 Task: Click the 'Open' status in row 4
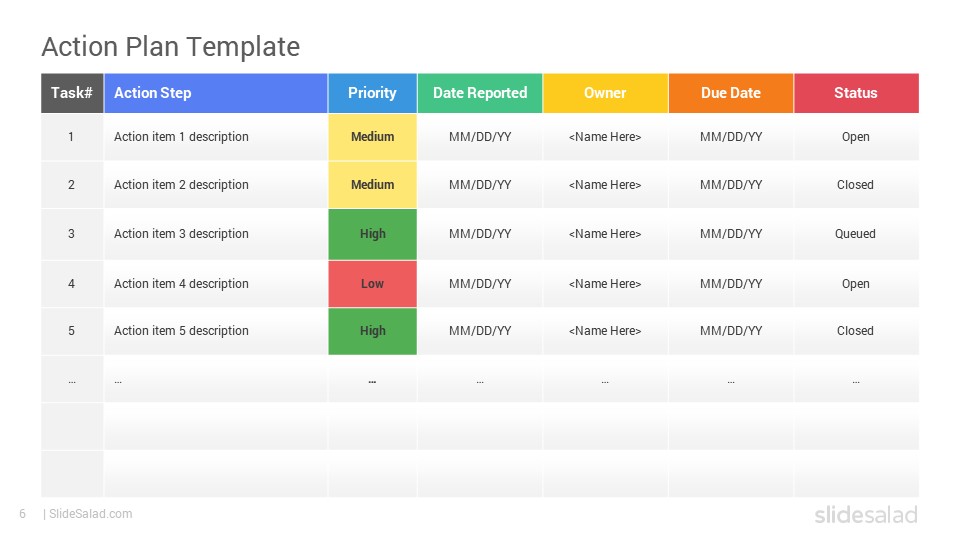[856, 284]
